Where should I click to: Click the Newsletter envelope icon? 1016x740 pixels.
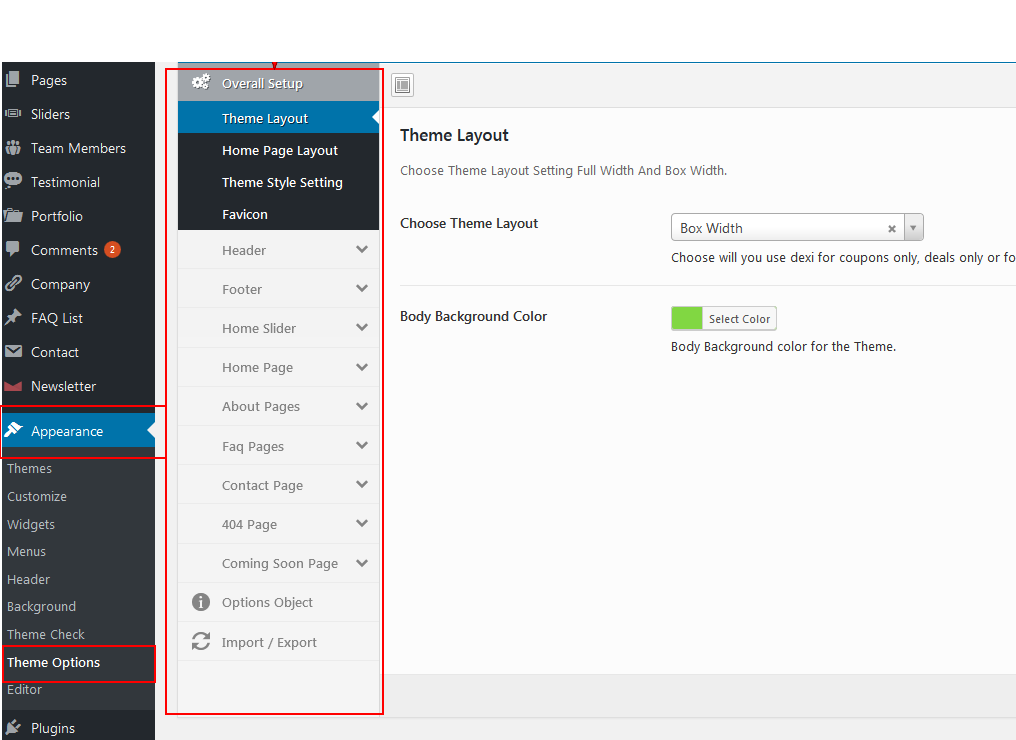(13, 386)
